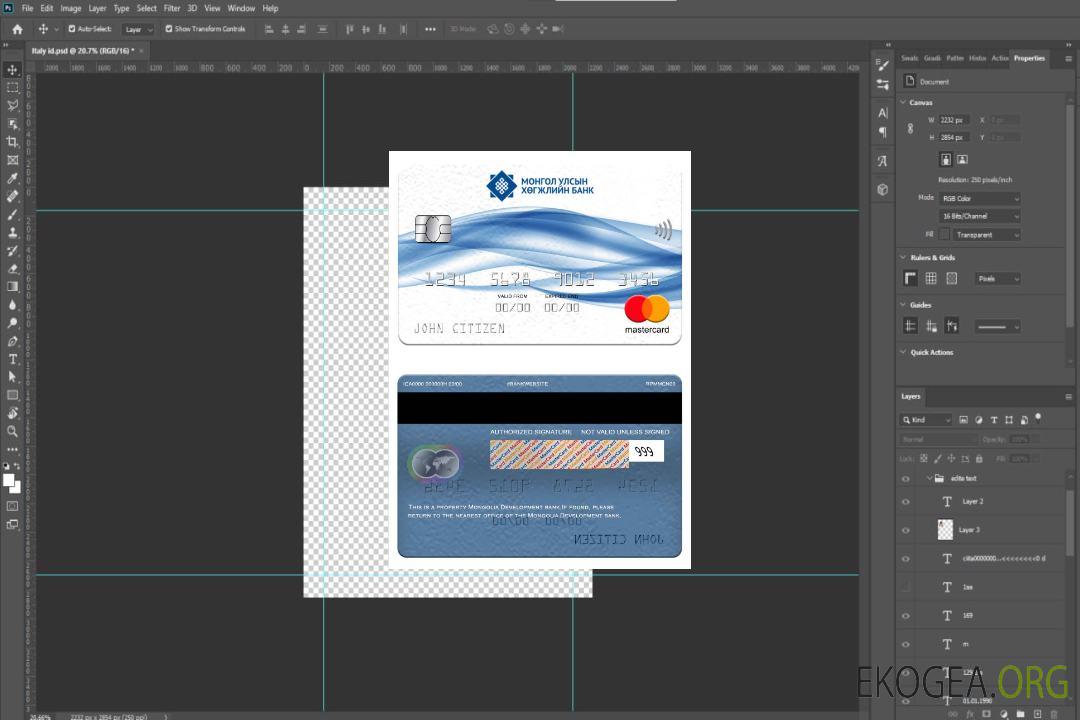The height and width of the screenshot is (720, 1080).
Task: Open the guide line style dropdown
Action: click(998, 327)
